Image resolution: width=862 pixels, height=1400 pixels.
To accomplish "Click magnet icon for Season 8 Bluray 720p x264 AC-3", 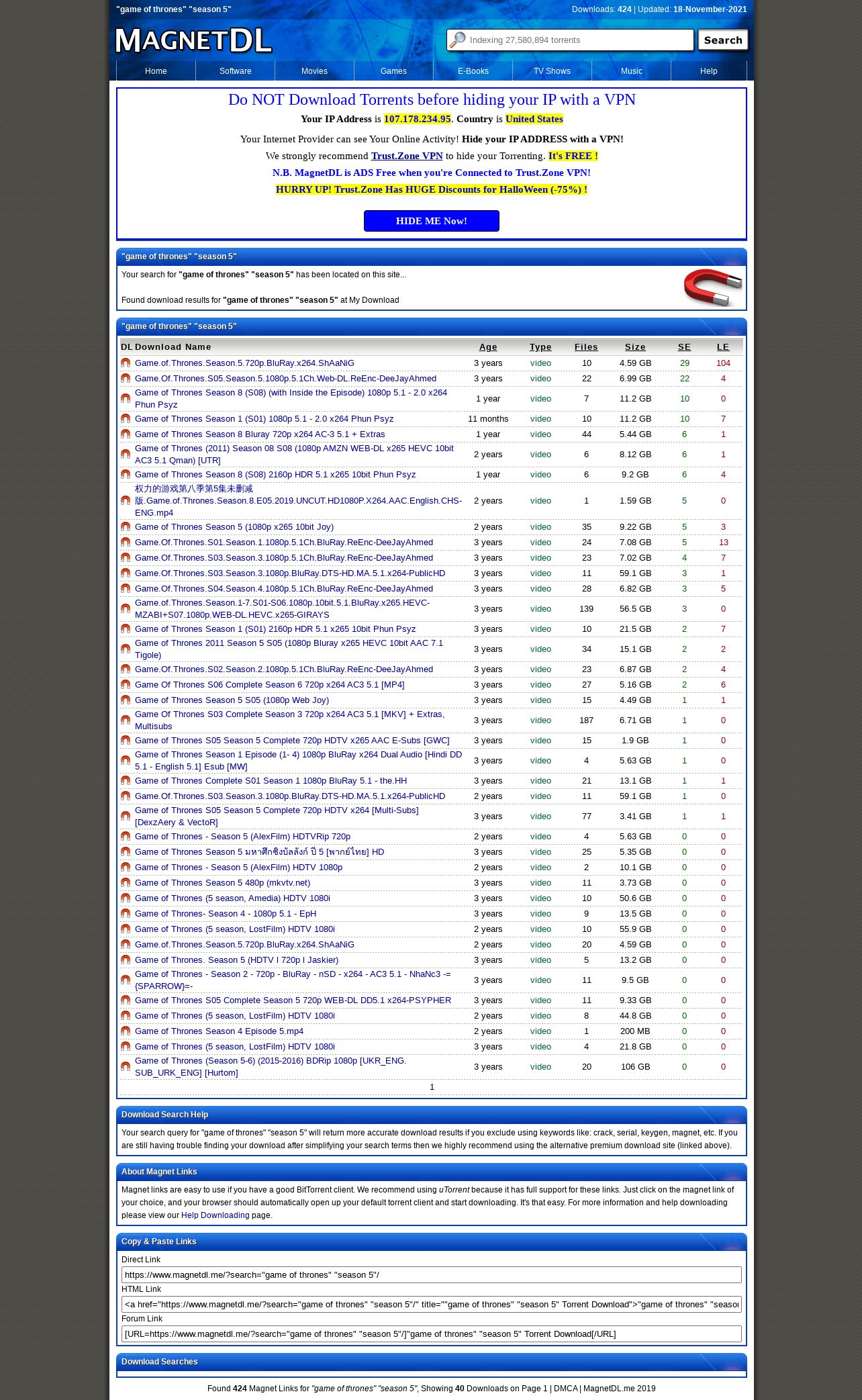I will [126, 434].
